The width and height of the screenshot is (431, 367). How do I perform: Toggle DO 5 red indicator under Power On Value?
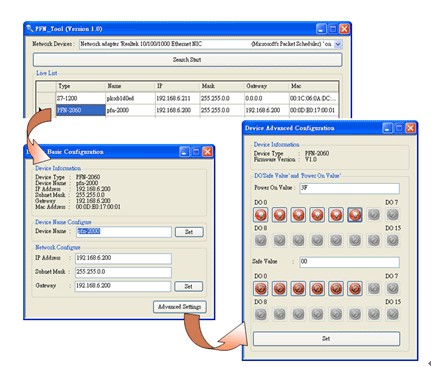(x=355, y=215)
